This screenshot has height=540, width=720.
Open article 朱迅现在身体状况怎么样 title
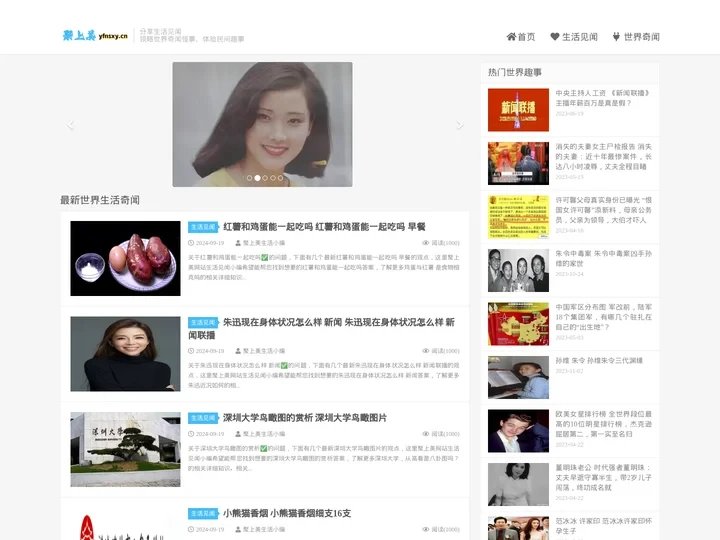click(x=321, y=328)
